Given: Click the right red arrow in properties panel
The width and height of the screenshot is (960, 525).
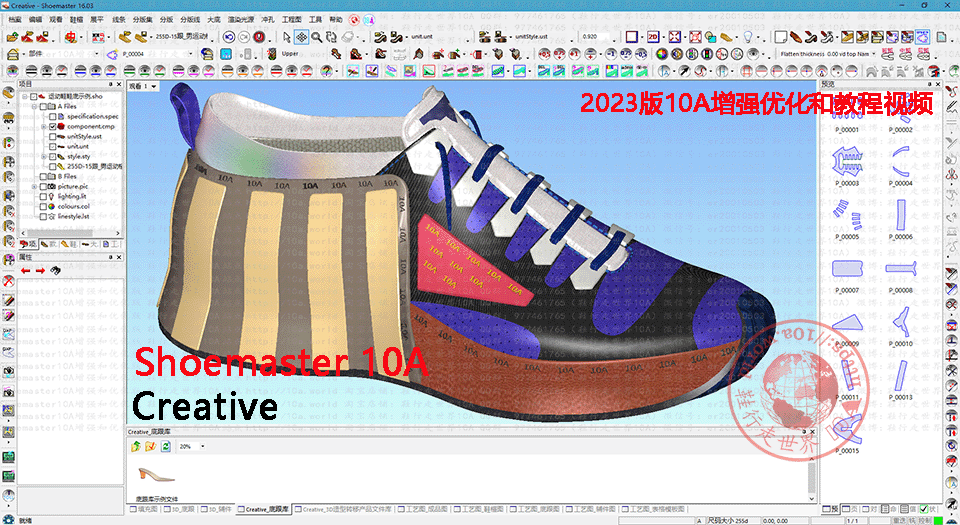Looking at the screenshot, I should [x=40, y=270].
